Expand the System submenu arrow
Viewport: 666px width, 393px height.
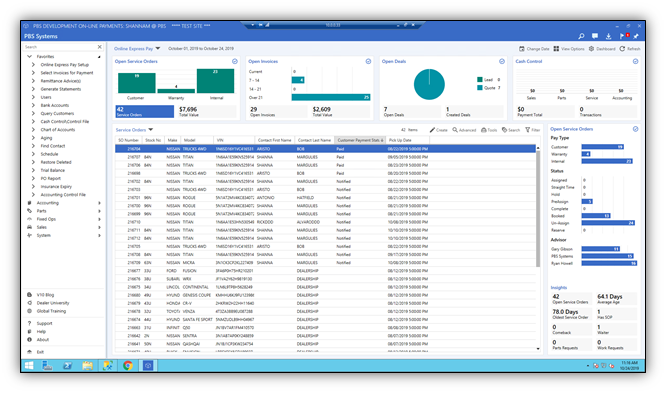click(99, 235)
